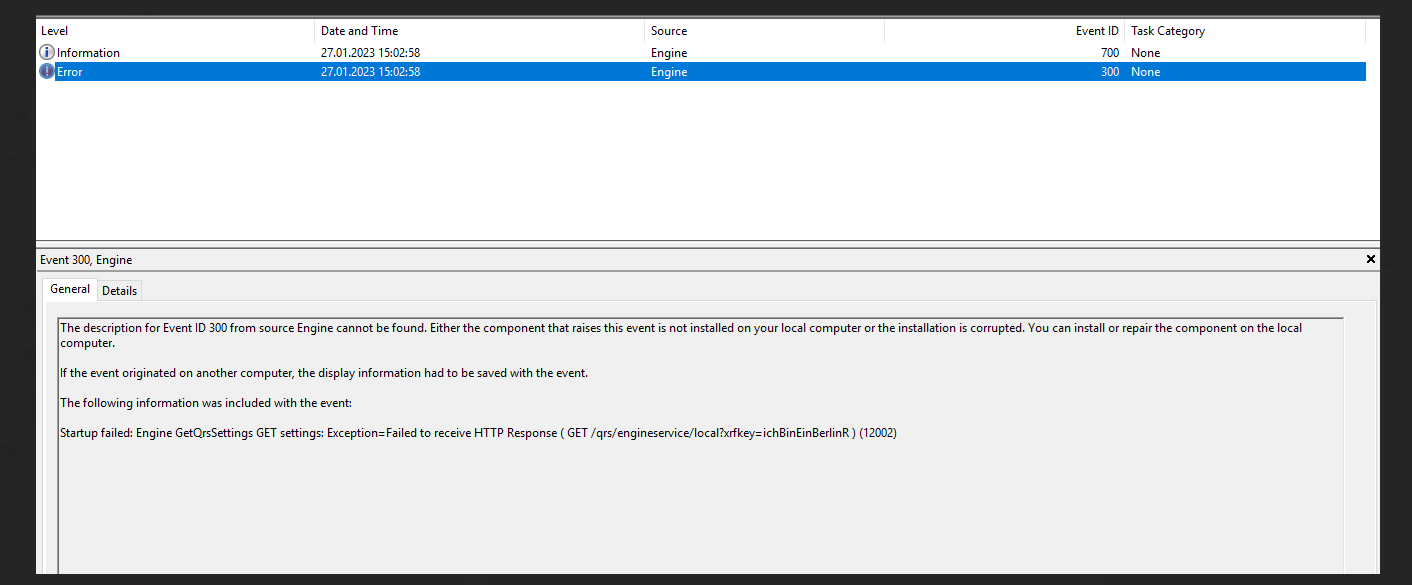Click the Event ID 300 value
Screen dimensions: 1412x585
1109,71
